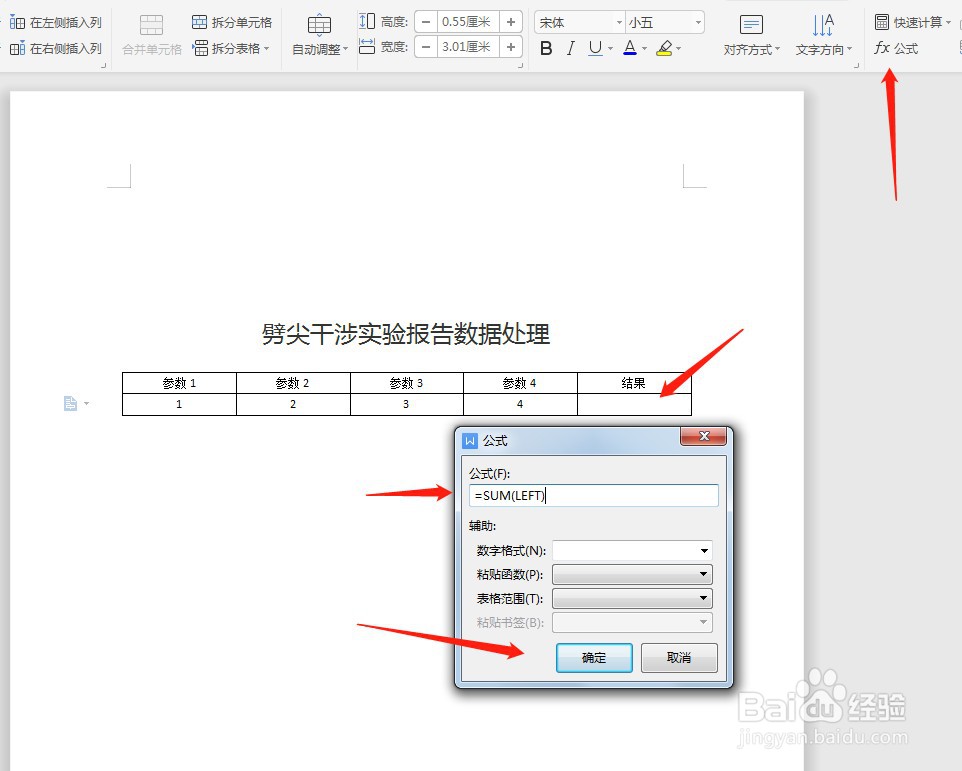Open the Text Direction (文字方向) menu
Screen dimensions: 962x771
[823, 35]
